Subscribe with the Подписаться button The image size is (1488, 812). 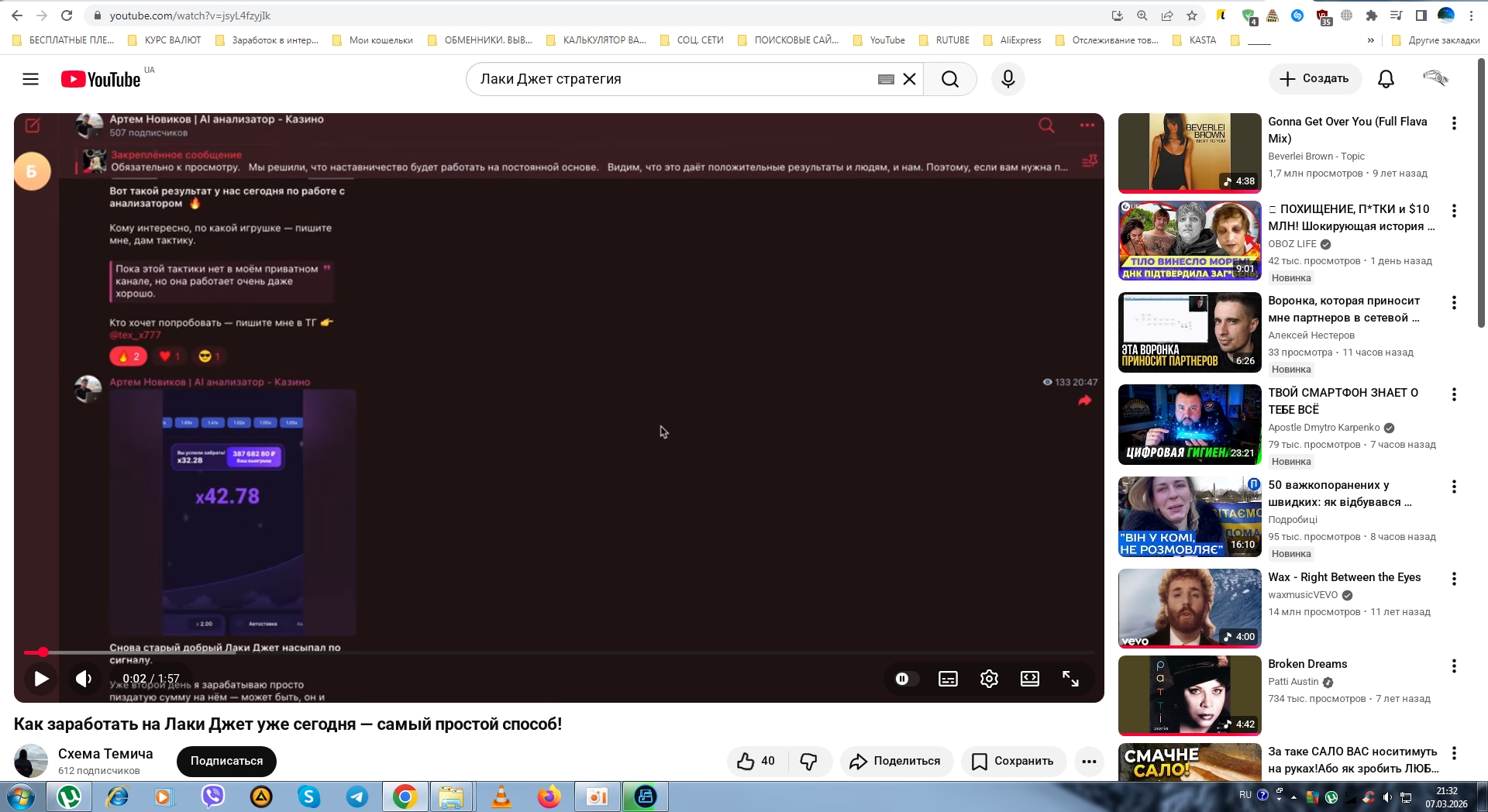point(226,761)
